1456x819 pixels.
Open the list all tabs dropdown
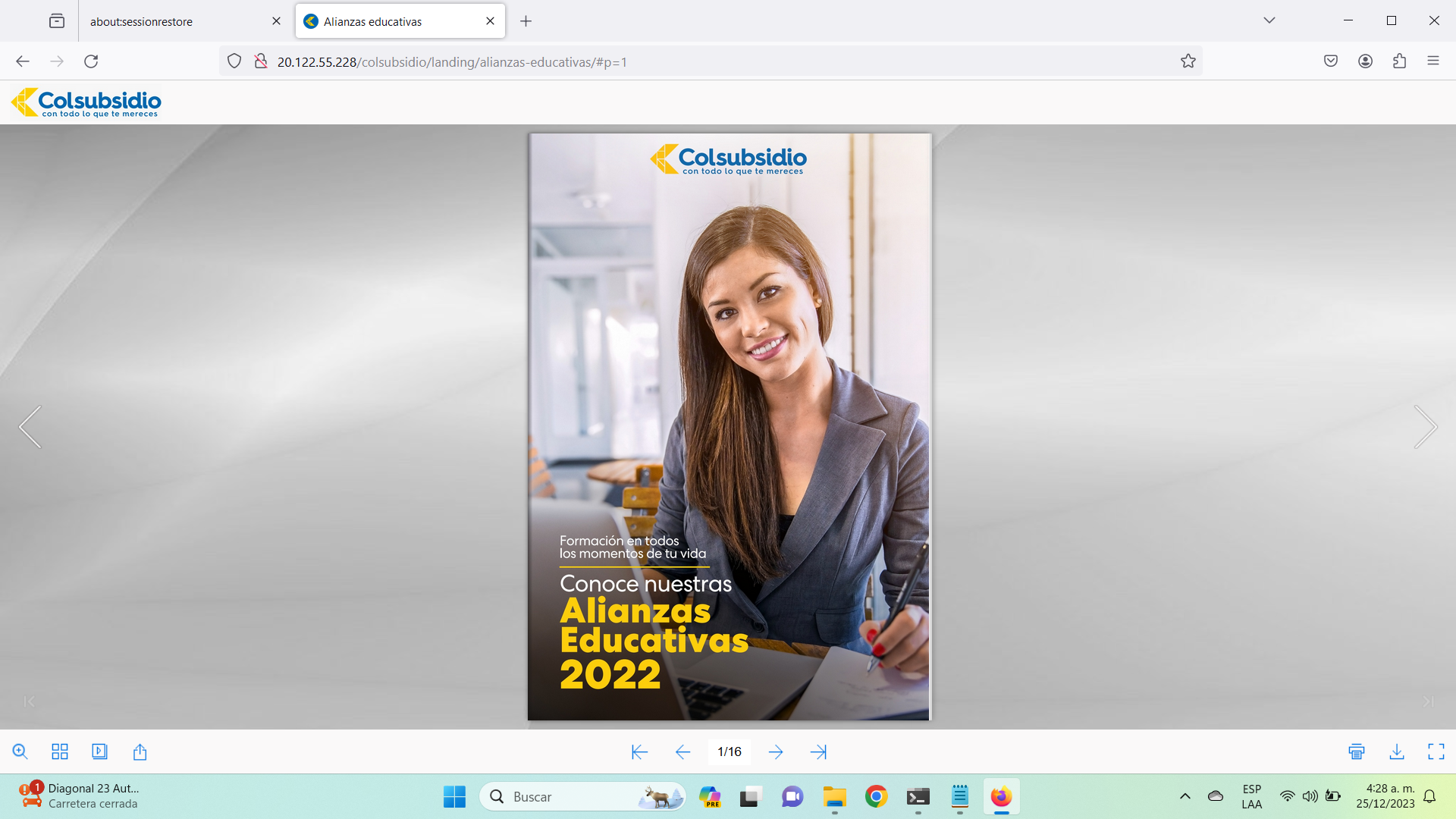[1269, 20]
